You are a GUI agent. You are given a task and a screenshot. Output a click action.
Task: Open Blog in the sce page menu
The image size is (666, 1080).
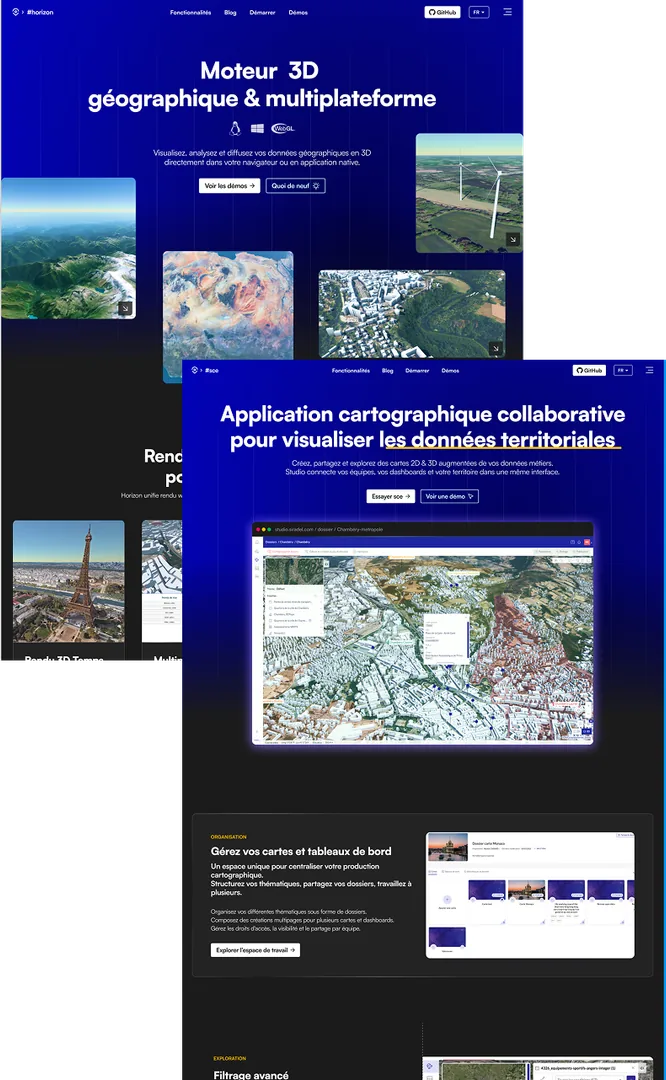point(388,371)
